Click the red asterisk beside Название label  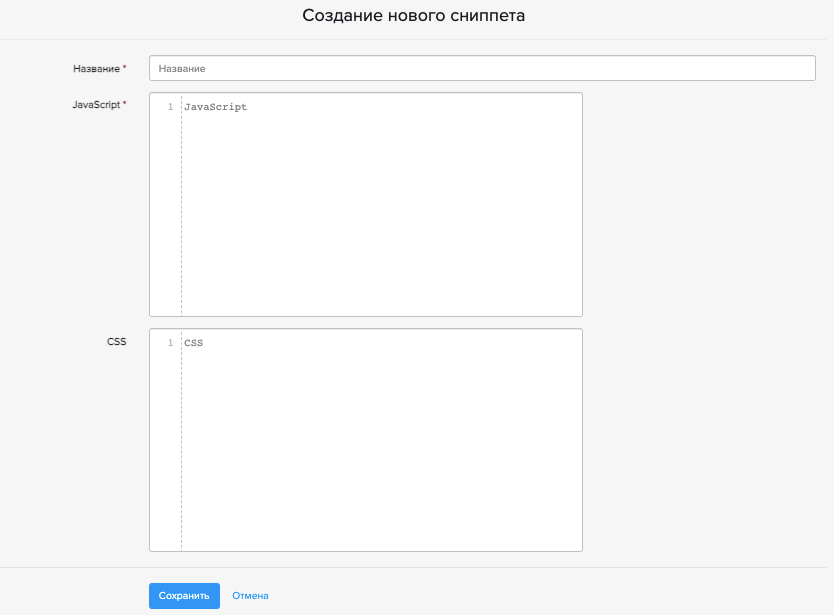point(125,68)
